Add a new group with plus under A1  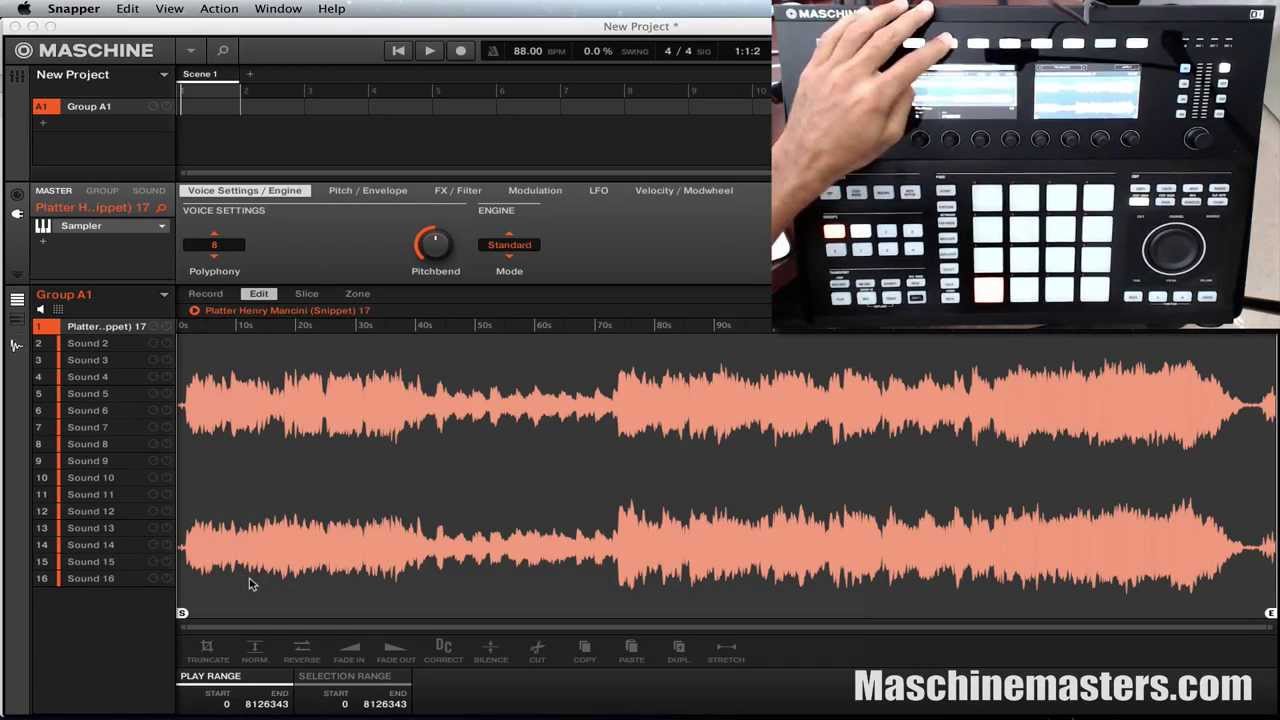click(x=43, y=123)
